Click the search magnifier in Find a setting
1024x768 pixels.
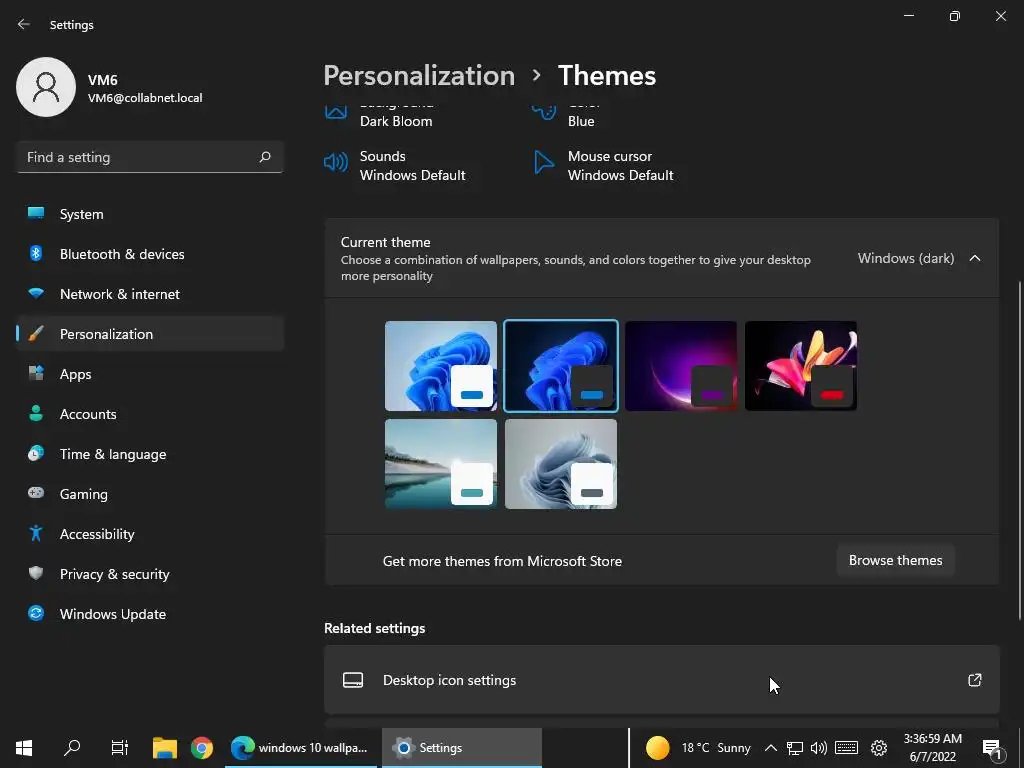pos(264,157)
